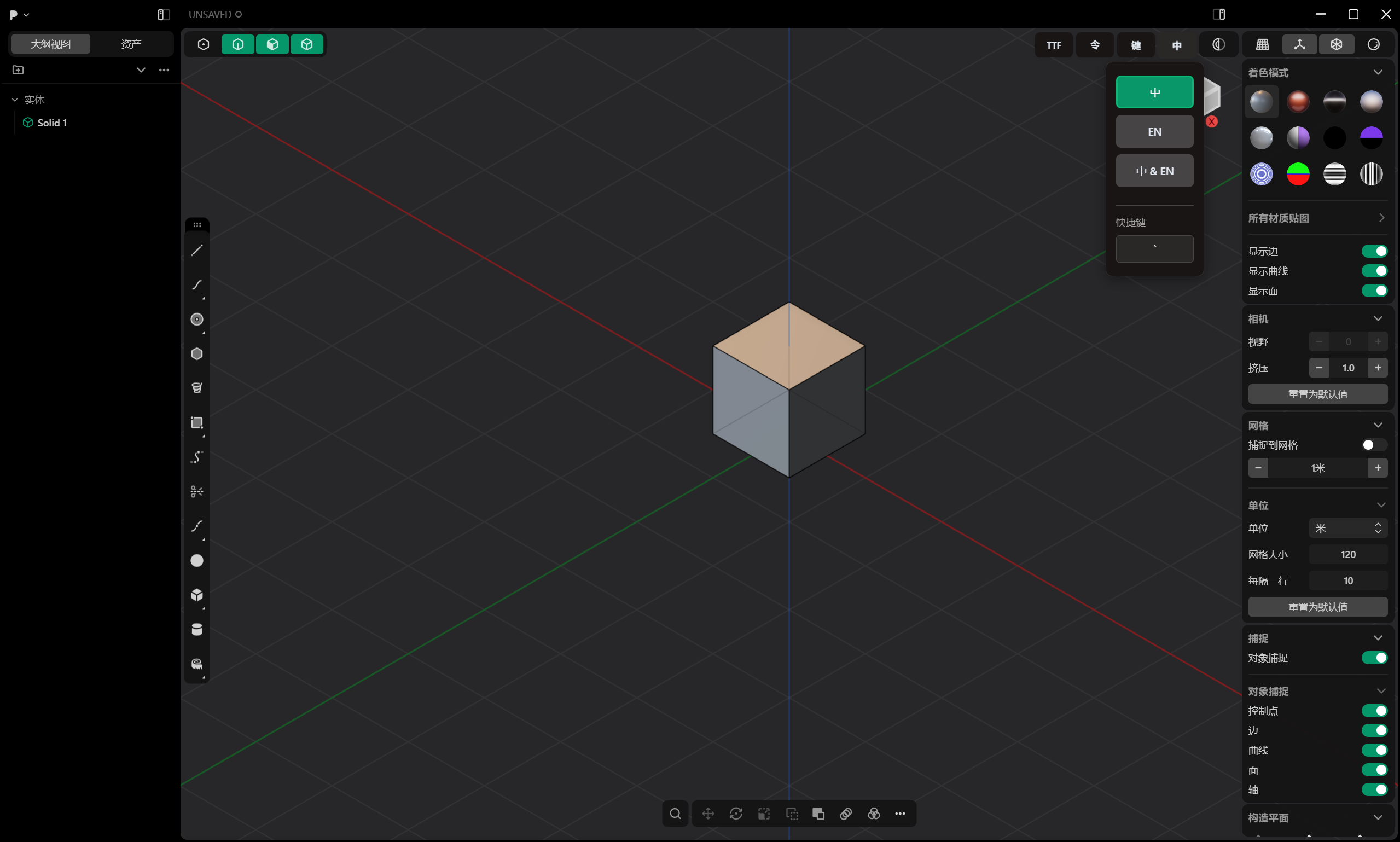This screenshot has width=1400, height=842.
Task: Select the tape measure tool
Action: tap(197, 664)
